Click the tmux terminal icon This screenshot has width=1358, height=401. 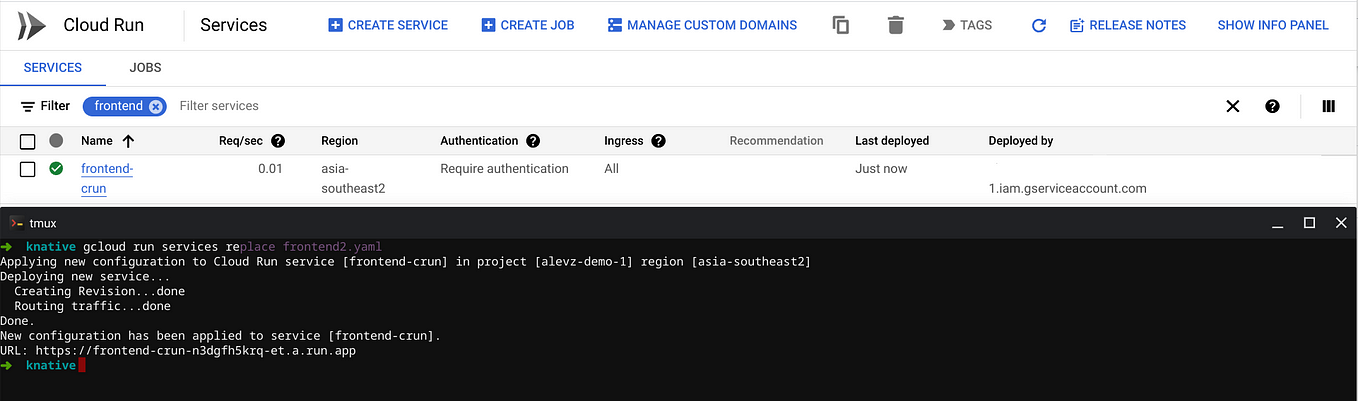click(16, 223)
